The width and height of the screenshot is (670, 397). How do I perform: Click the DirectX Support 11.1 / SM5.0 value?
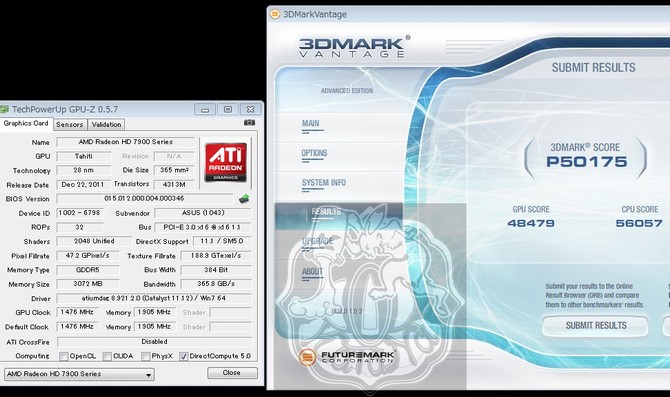pos(222,241)
